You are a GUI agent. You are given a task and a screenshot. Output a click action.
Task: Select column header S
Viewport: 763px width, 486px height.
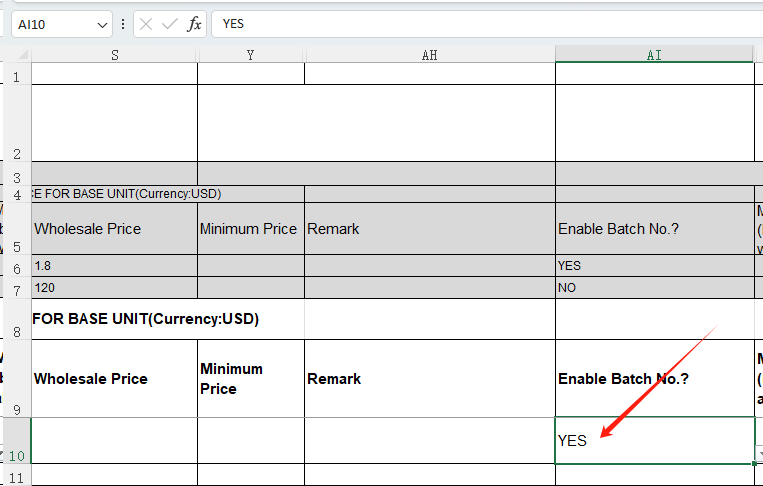(x=115, y=55)
